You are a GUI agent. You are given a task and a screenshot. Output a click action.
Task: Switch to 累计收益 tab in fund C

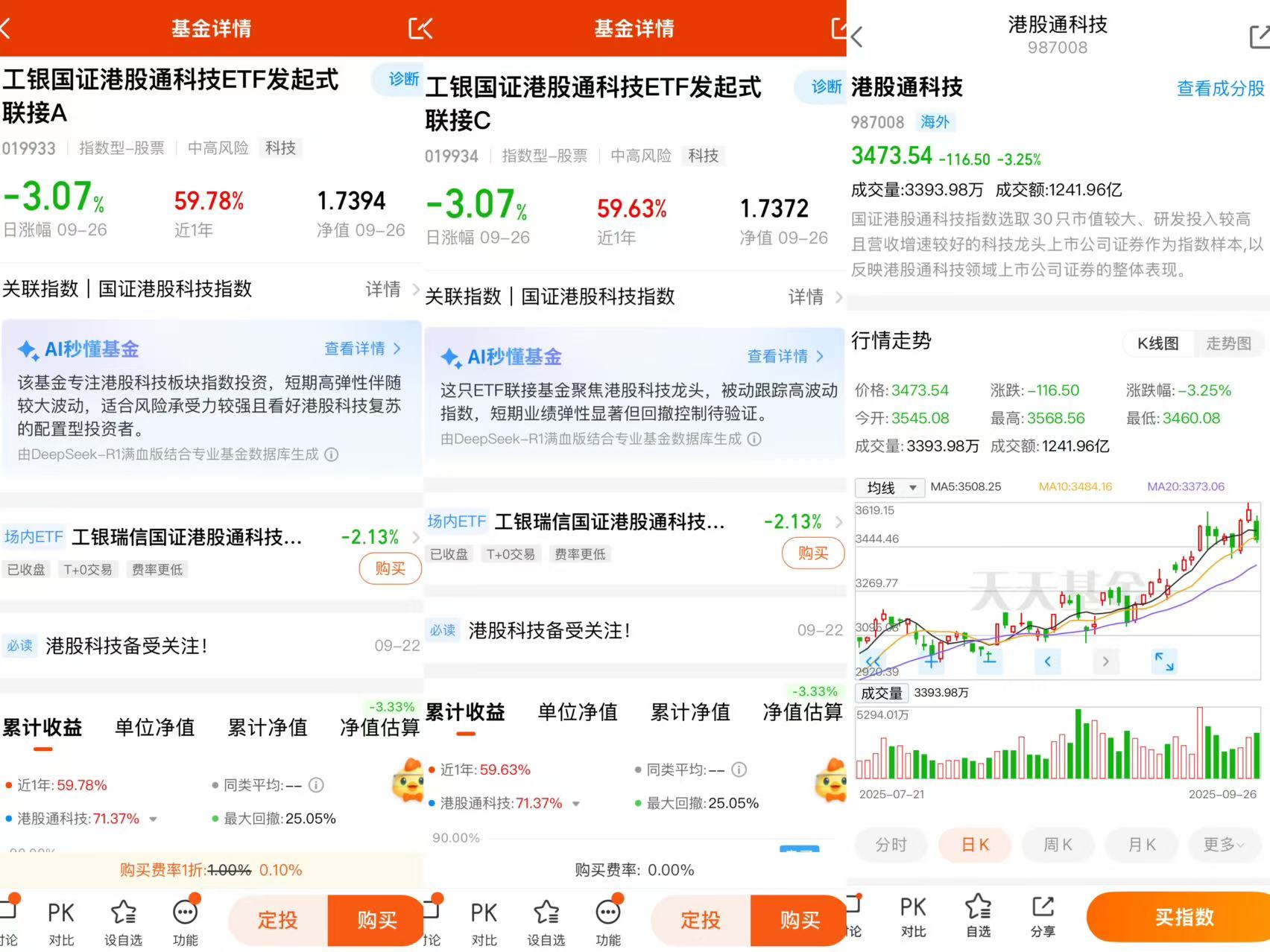coord(465,712)
